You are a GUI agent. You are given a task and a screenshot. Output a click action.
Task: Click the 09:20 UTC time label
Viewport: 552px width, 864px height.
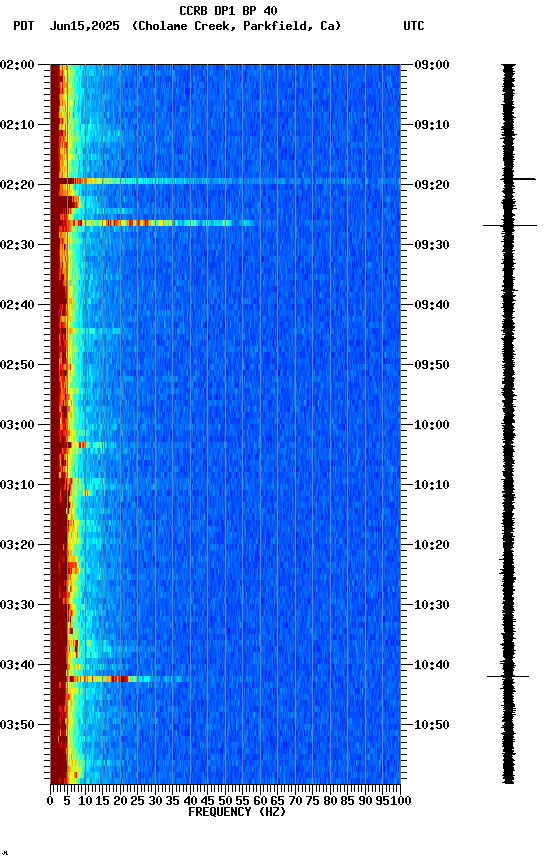tap(432, 185)
